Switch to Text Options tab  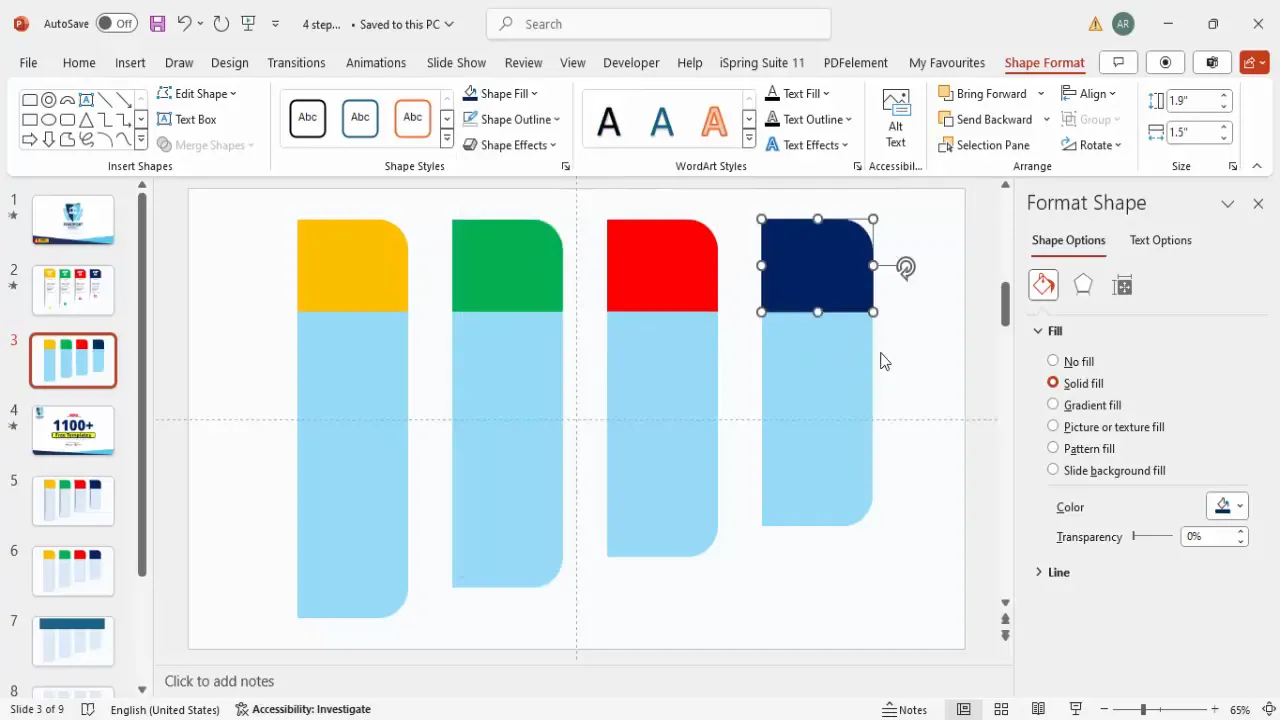[1160, 240]
